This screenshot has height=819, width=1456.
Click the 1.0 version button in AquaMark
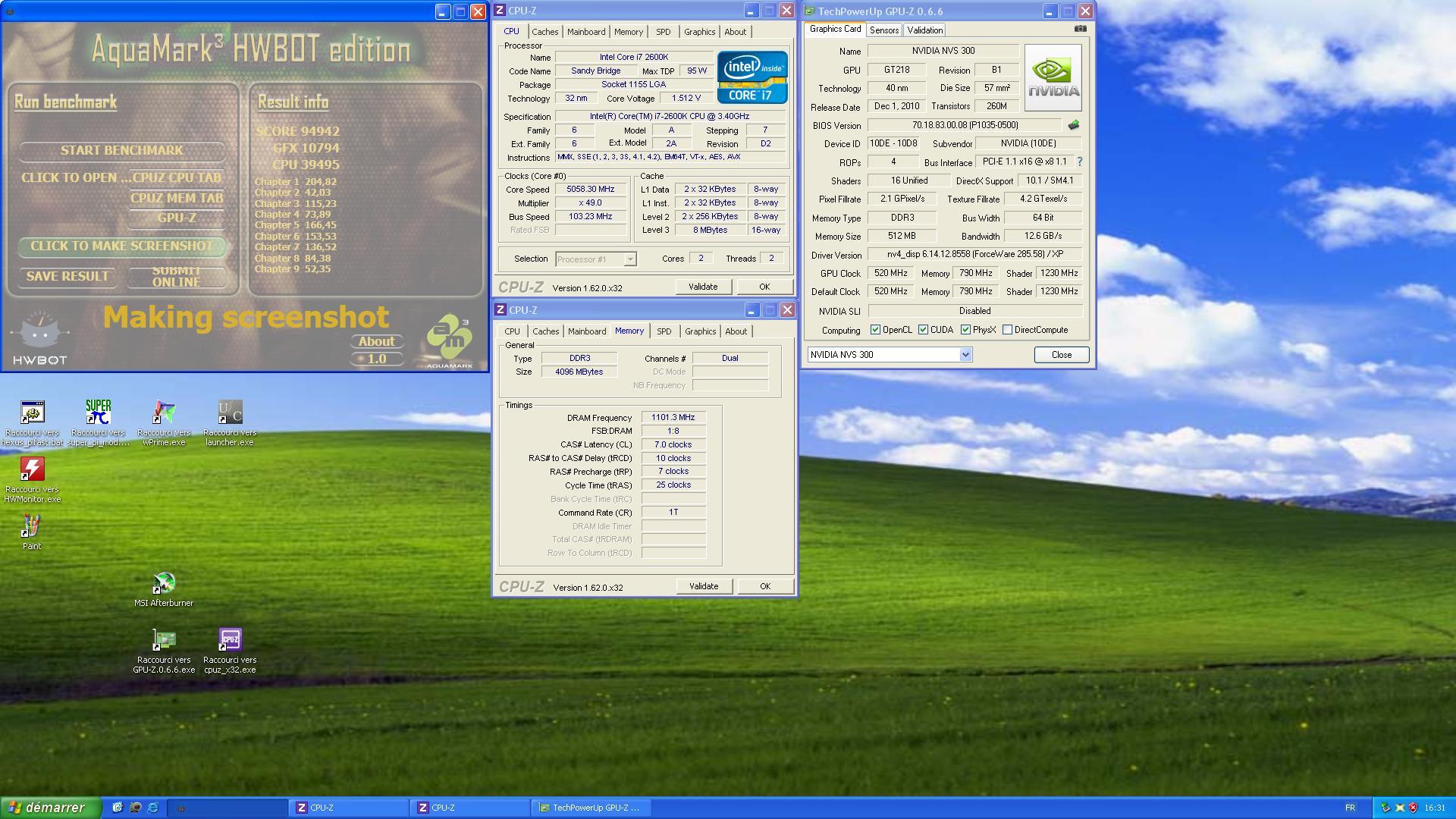(x=376, y=359)
